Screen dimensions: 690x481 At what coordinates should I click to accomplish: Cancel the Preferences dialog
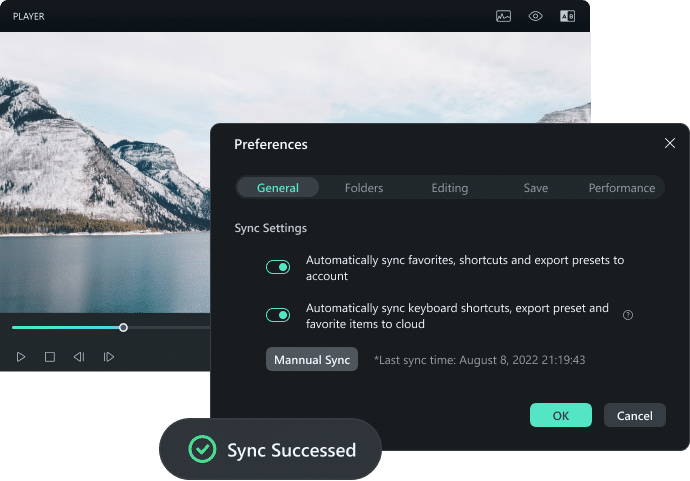tap(635, 415)
